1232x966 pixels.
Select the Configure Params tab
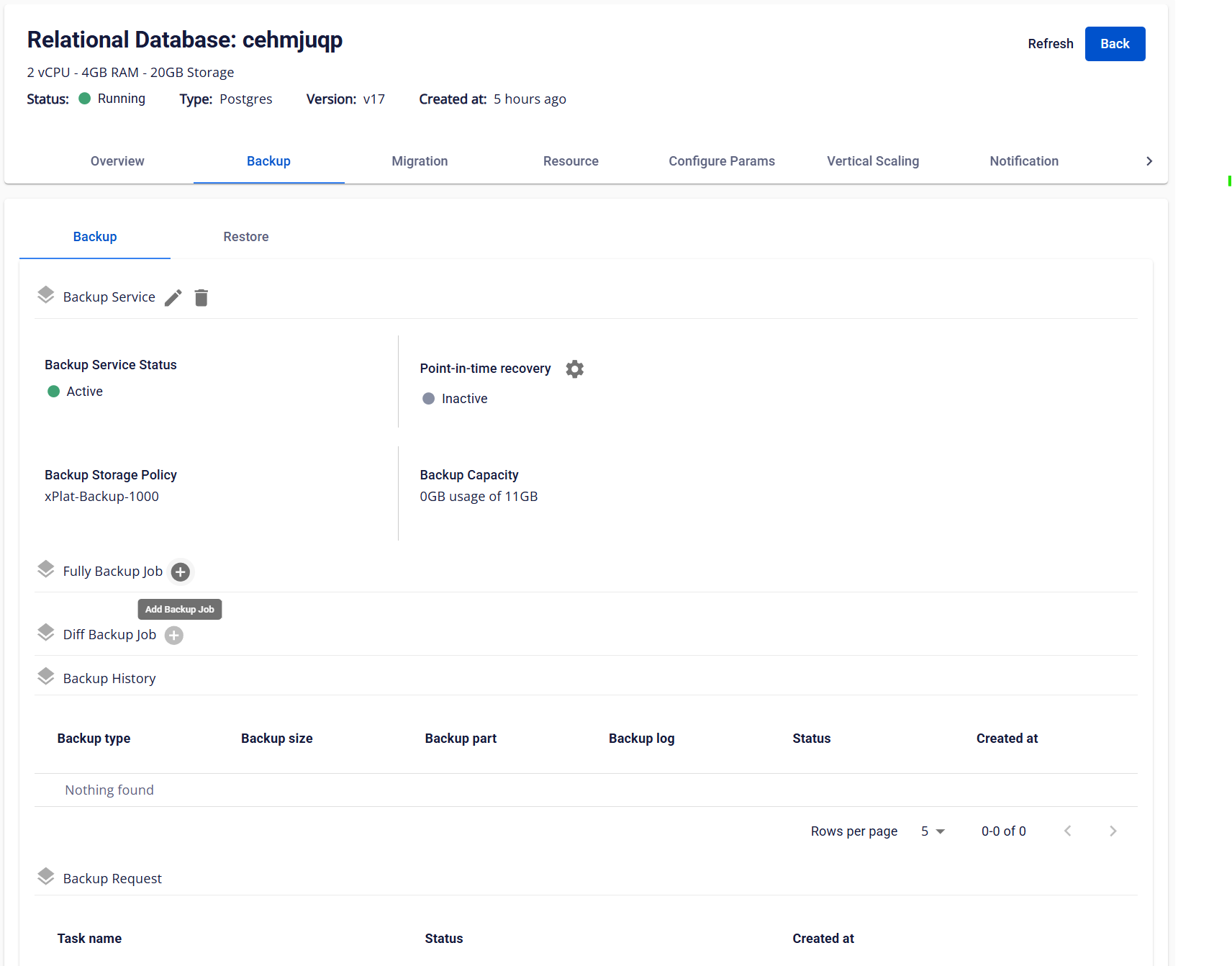721,161
